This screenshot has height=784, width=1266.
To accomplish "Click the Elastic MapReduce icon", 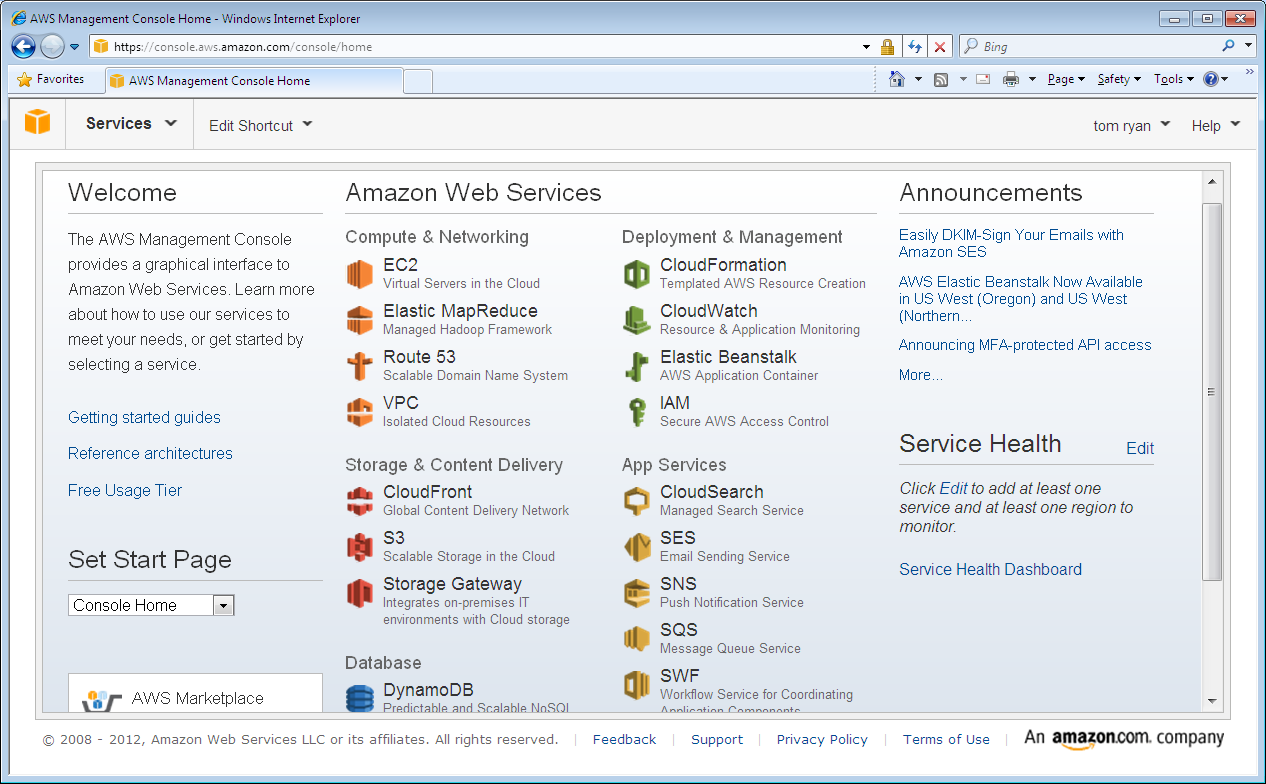I will [360, 320].
